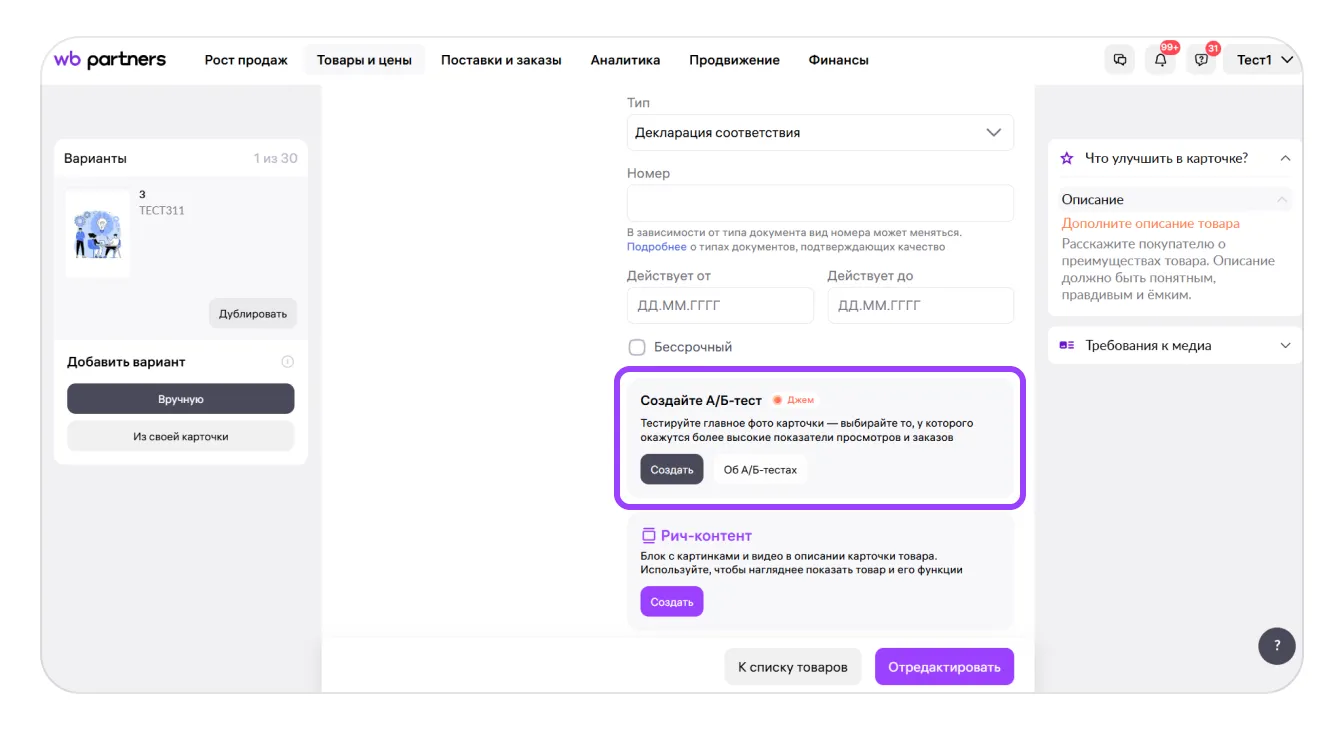Open the Товары и цены menu
Screen dimensions: 1344x730
click(364, 60)
